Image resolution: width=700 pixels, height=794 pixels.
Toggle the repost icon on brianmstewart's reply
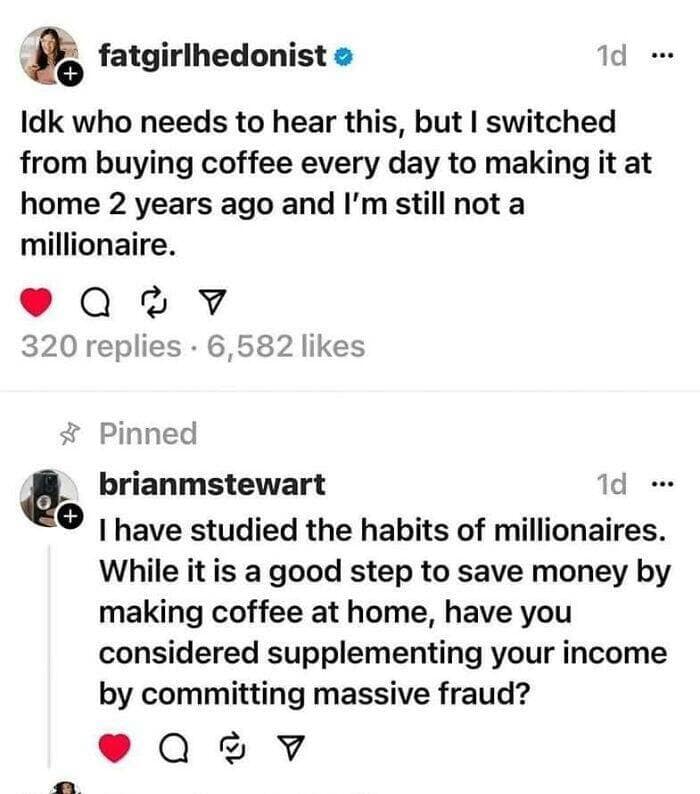click(x=233, y=746)
